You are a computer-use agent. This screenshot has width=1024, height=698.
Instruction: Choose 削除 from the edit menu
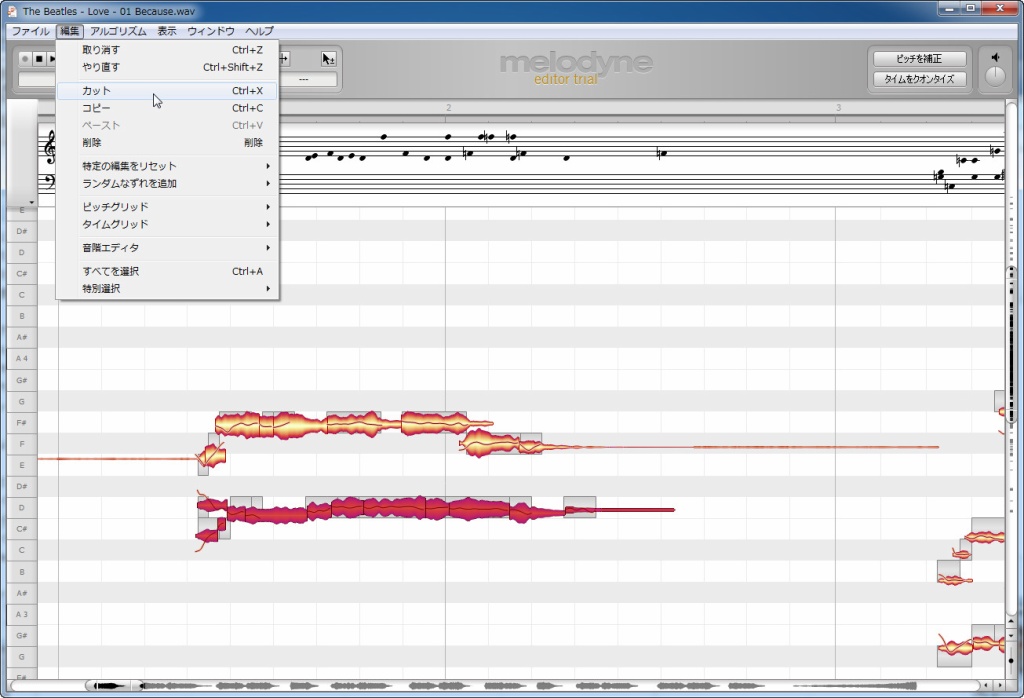pyautogui.click(x=168, y=142)
